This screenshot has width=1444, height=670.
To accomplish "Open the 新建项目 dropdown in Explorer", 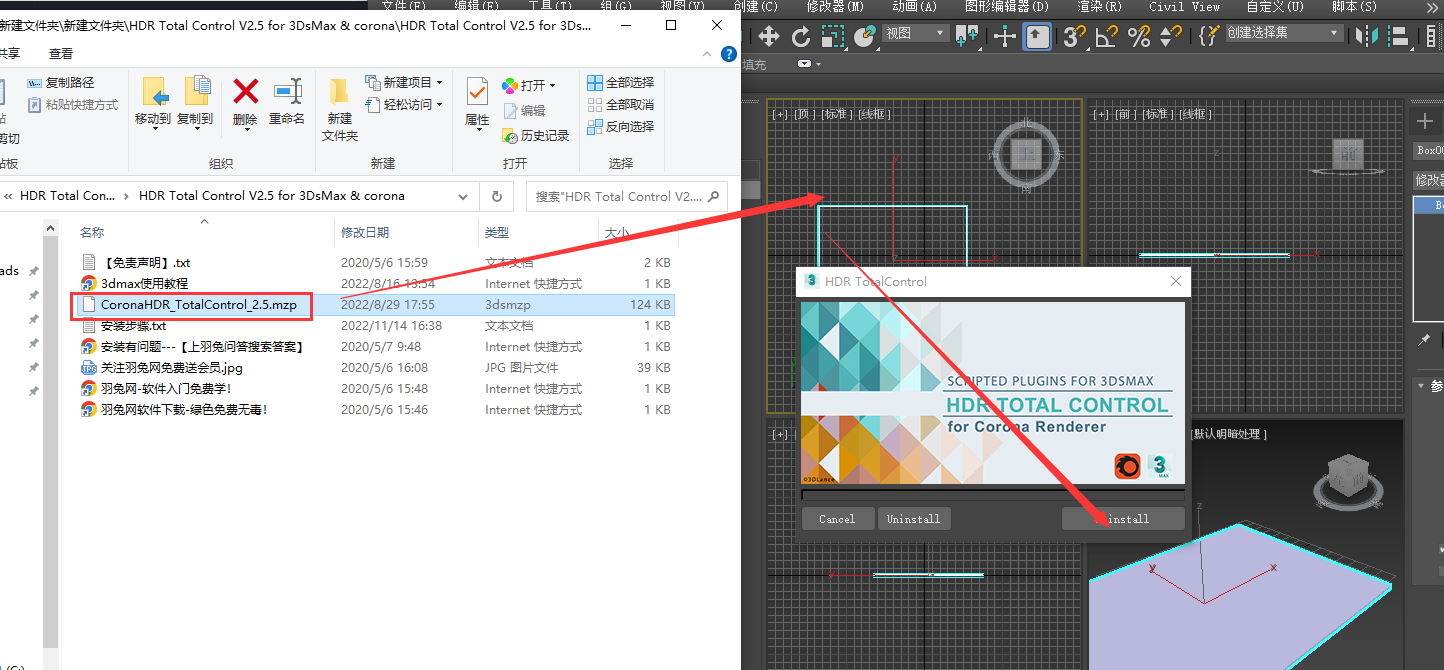I will coord(404,82).
